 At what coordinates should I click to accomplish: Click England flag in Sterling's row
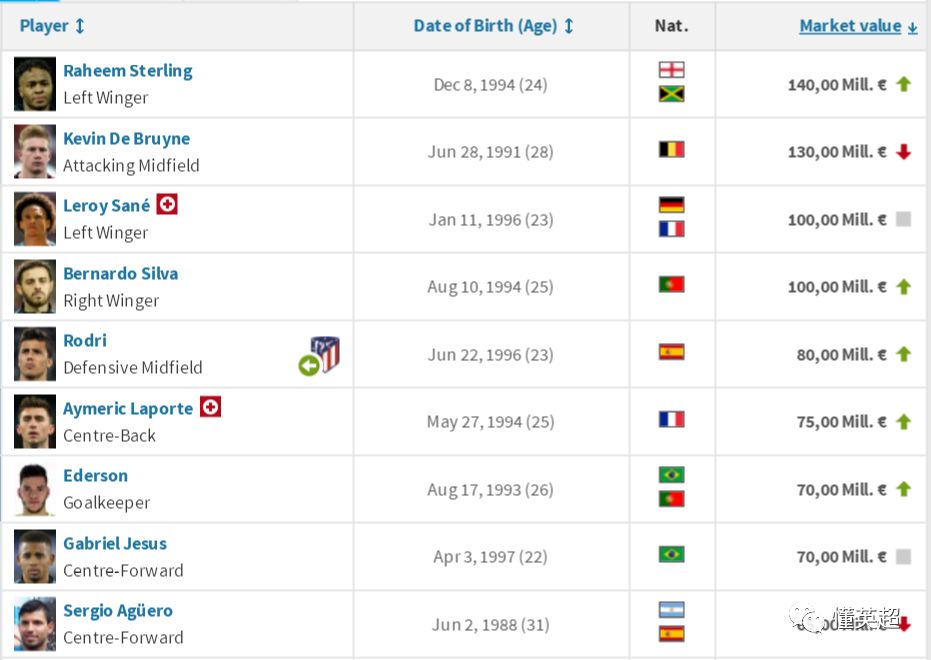pyautogui.click(x=672, y=70)
